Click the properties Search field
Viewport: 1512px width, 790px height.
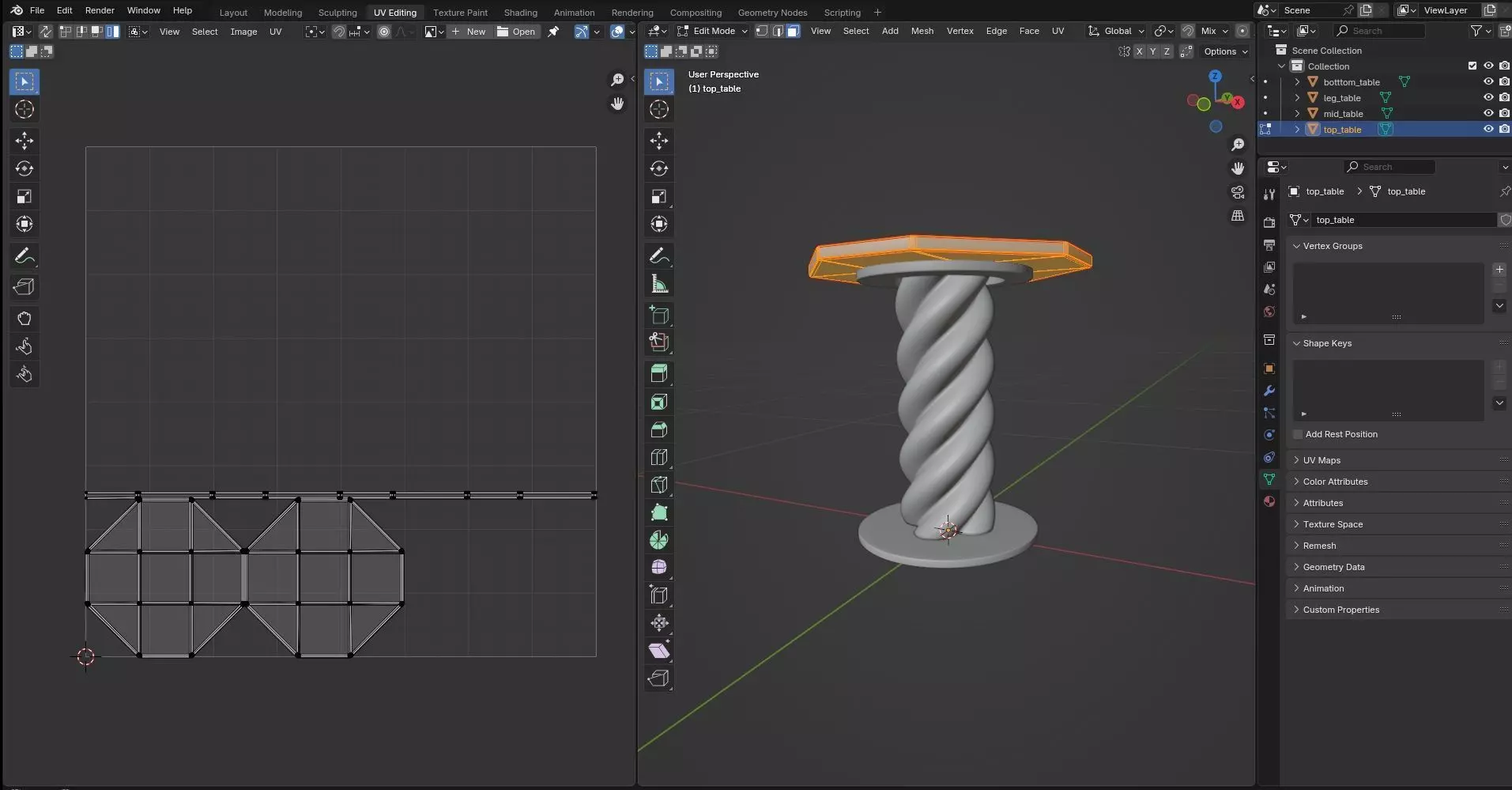pyautogui.click(x=1389, y=167)
